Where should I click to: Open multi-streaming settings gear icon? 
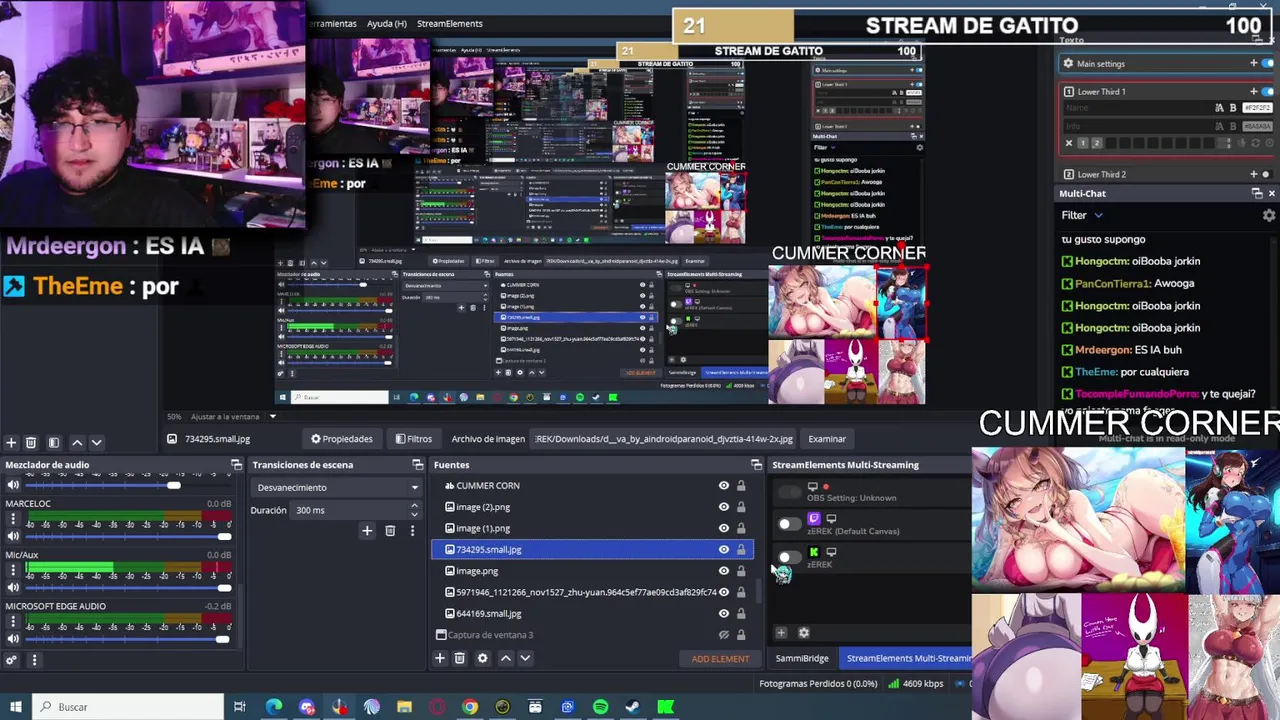tap(803, 632)
